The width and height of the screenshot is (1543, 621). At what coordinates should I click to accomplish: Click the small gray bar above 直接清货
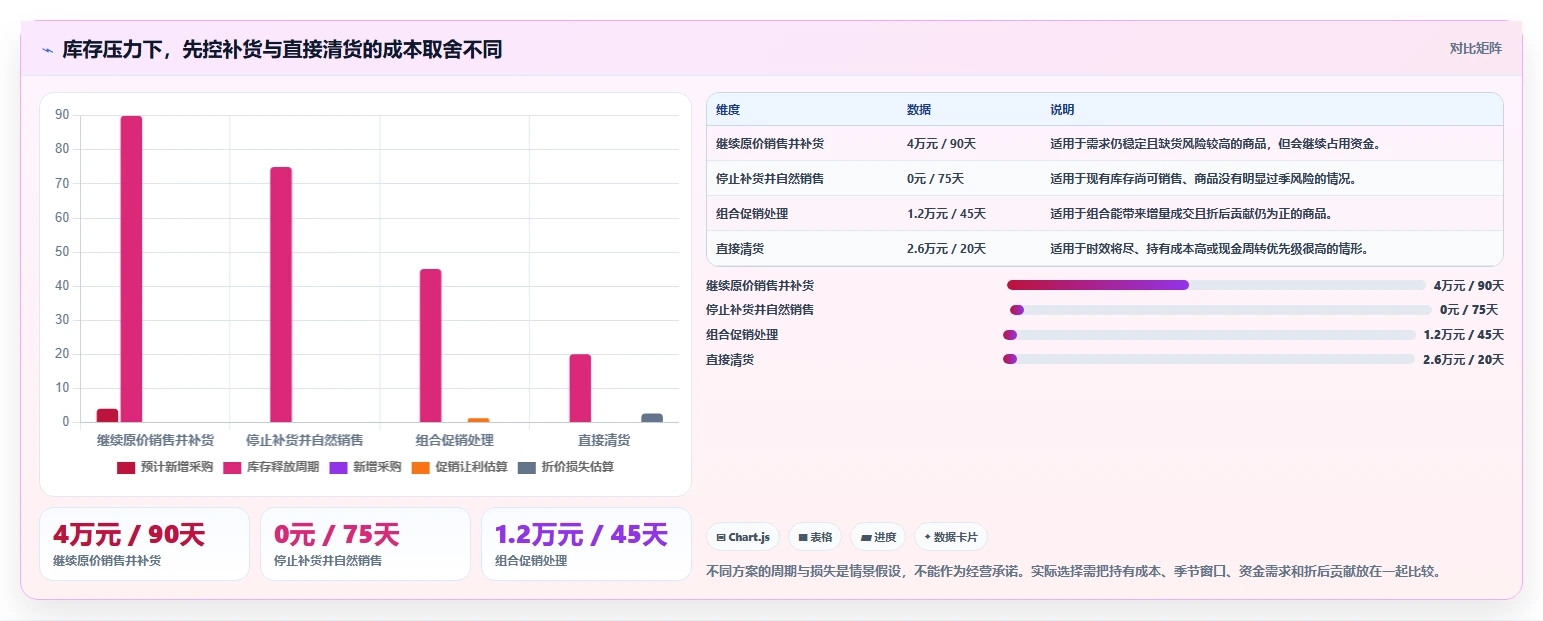[x=652, y=418]
